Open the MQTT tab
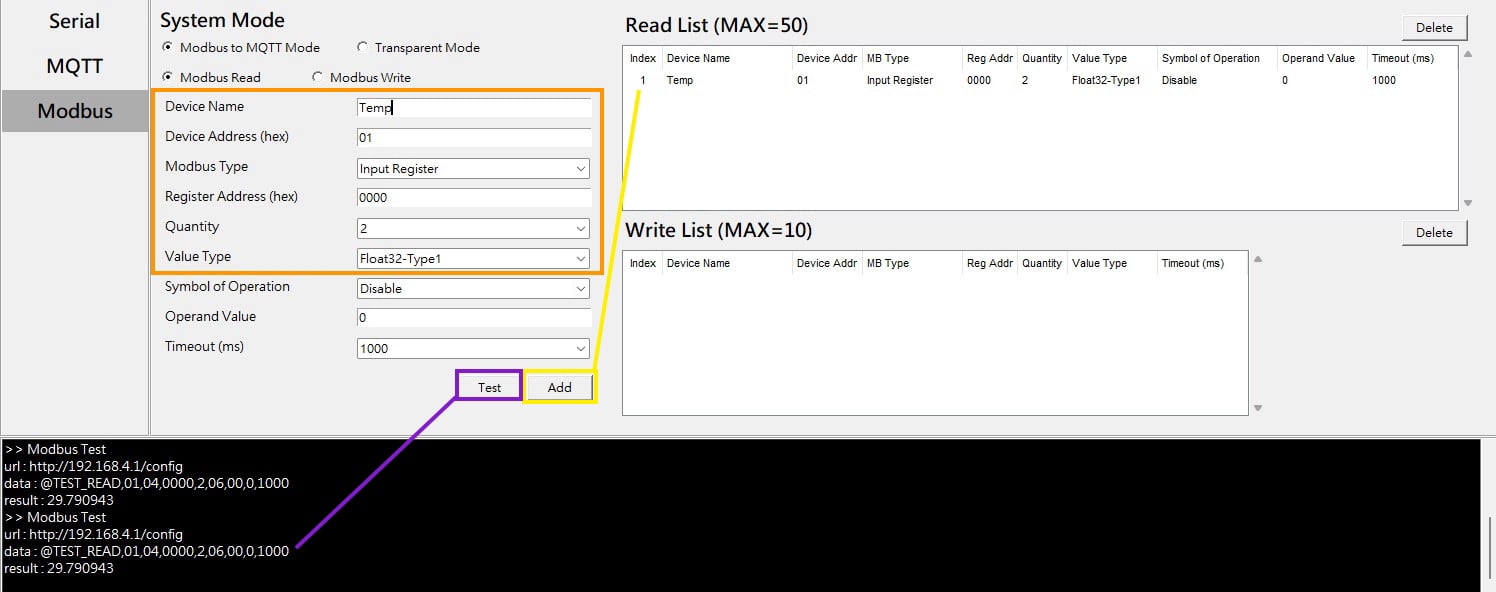Image resolution: width=1496 pixels, height=592 pixels. click(74, 66)
